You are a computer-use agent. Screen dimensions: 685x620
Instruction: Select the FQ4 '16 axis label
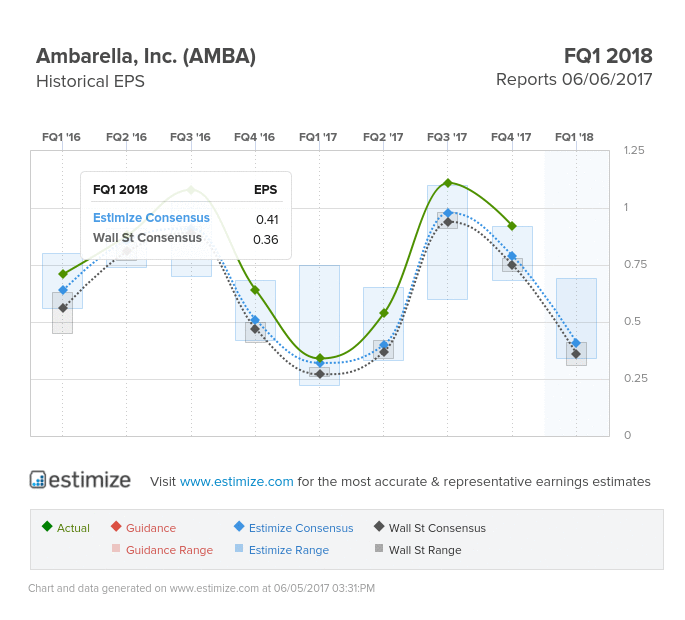point(255,137)
